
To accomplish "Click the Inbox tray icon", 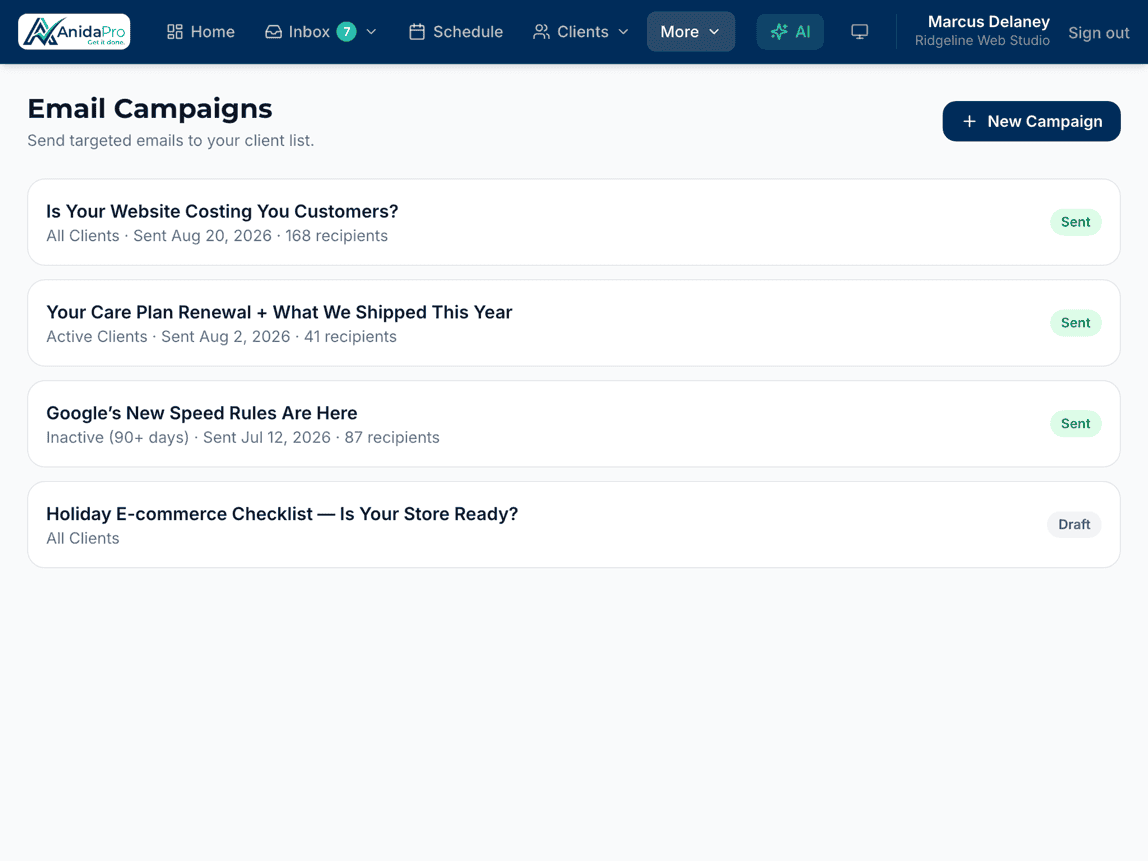I will (273, 31).
